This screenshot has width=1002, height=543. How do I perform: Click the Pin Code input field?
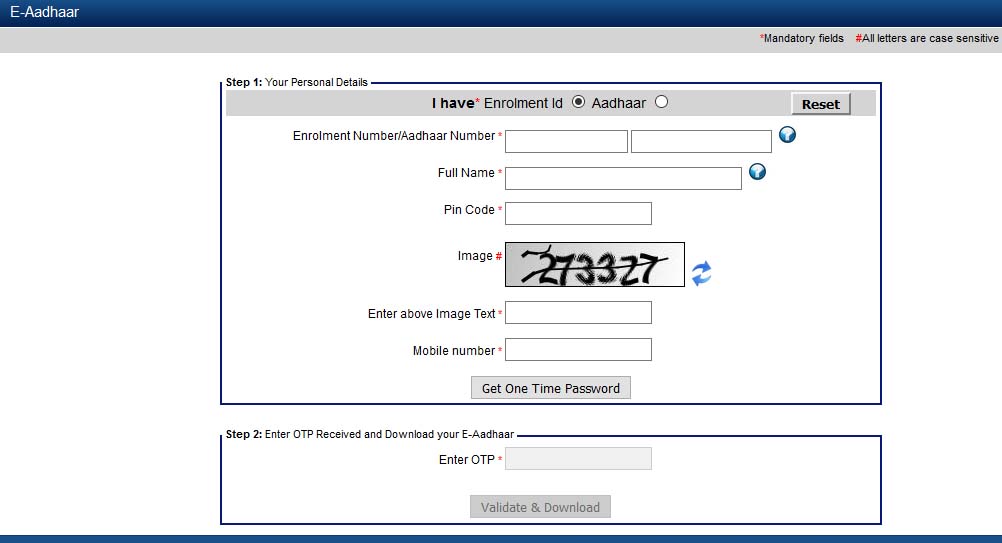coord(578,213)
